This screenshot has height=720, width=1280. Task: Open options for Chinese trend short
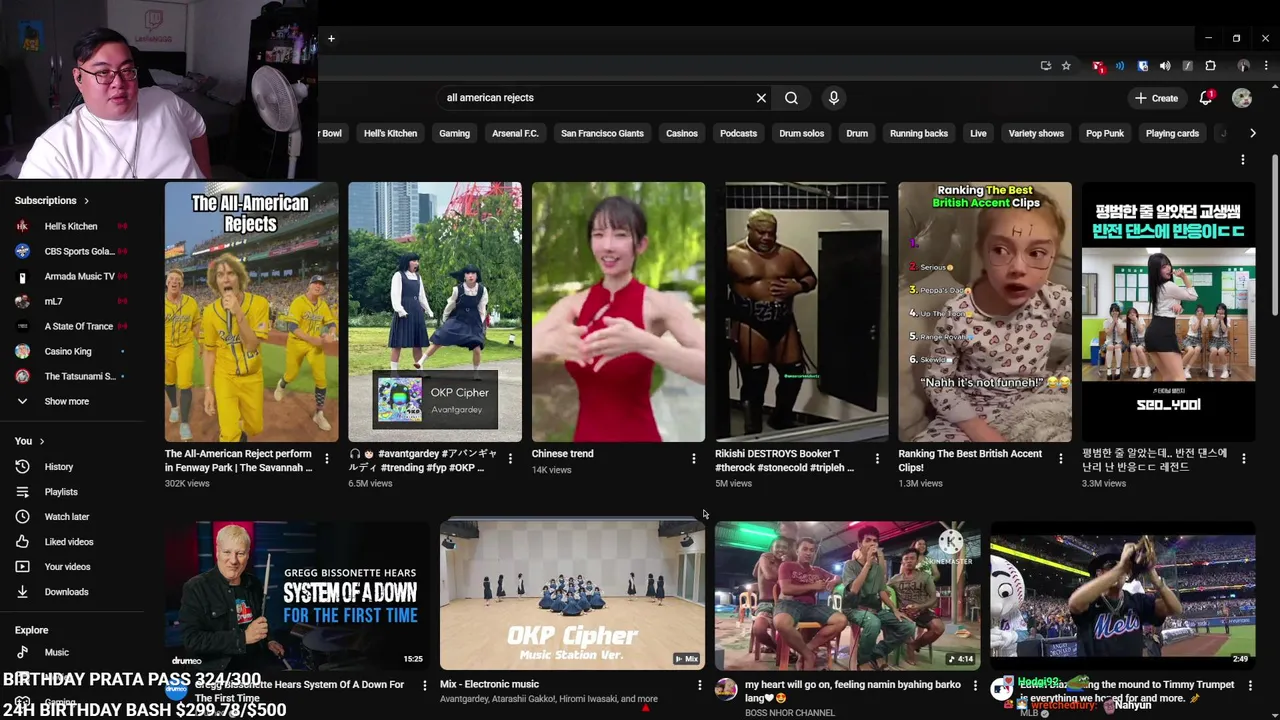[x=693, y=459]
